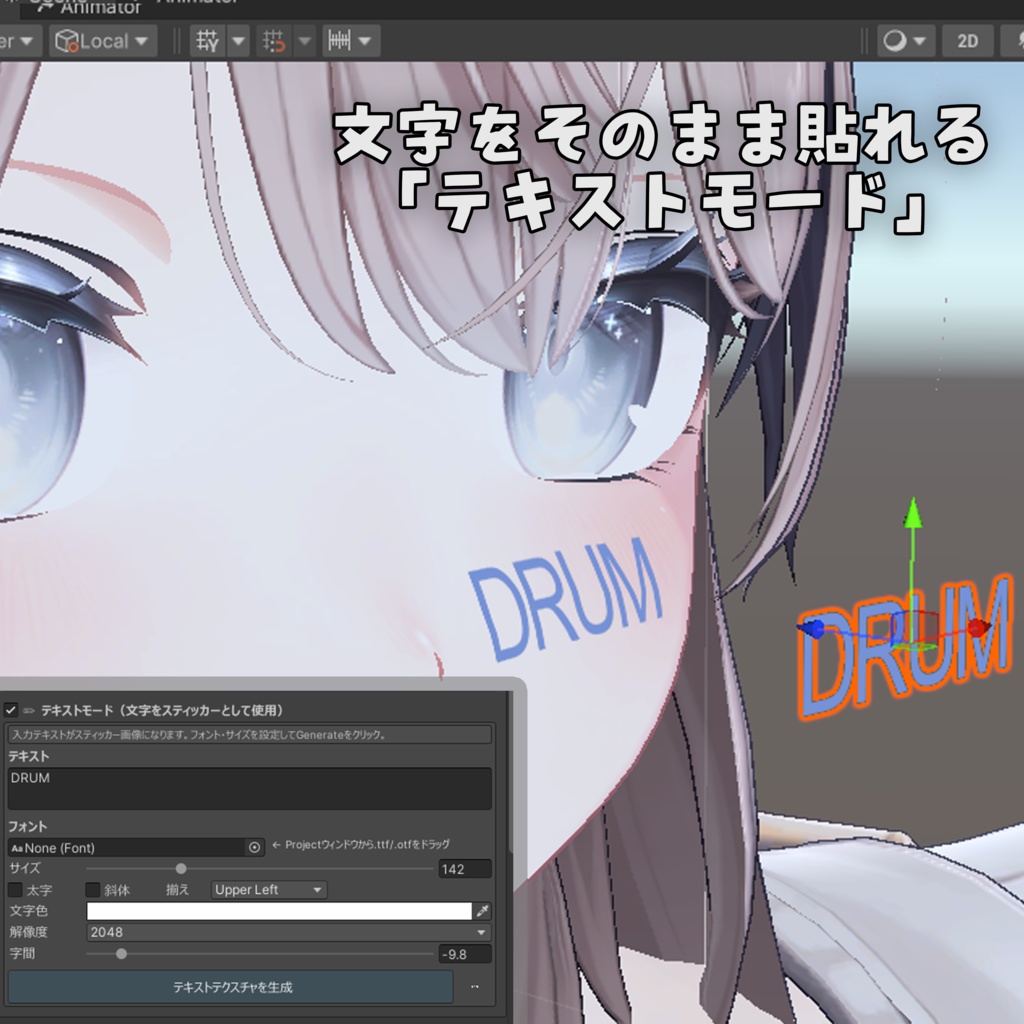This screenshot has width=1024, height=1024.
Task: Click the green Y-axis gizmo arrow
Action: [913, 513]
